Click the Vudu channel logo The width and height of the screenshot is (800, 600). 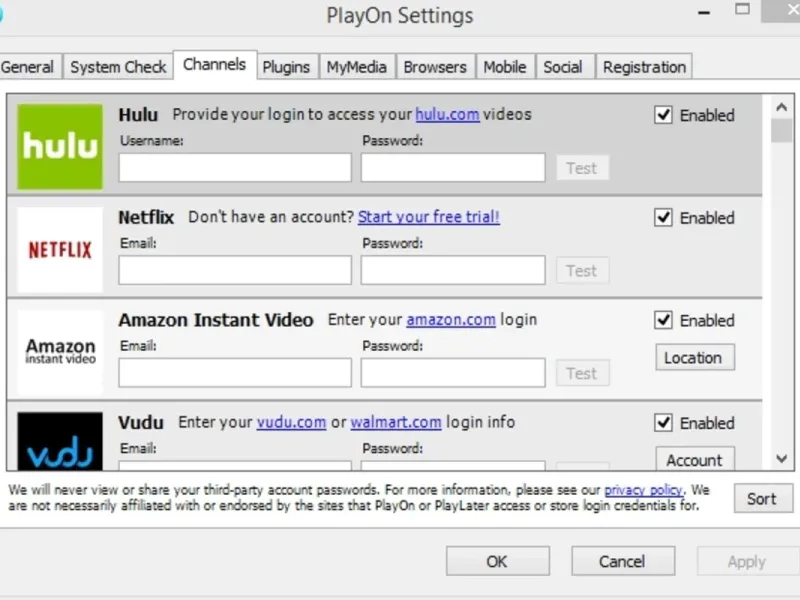click(60, 442)
